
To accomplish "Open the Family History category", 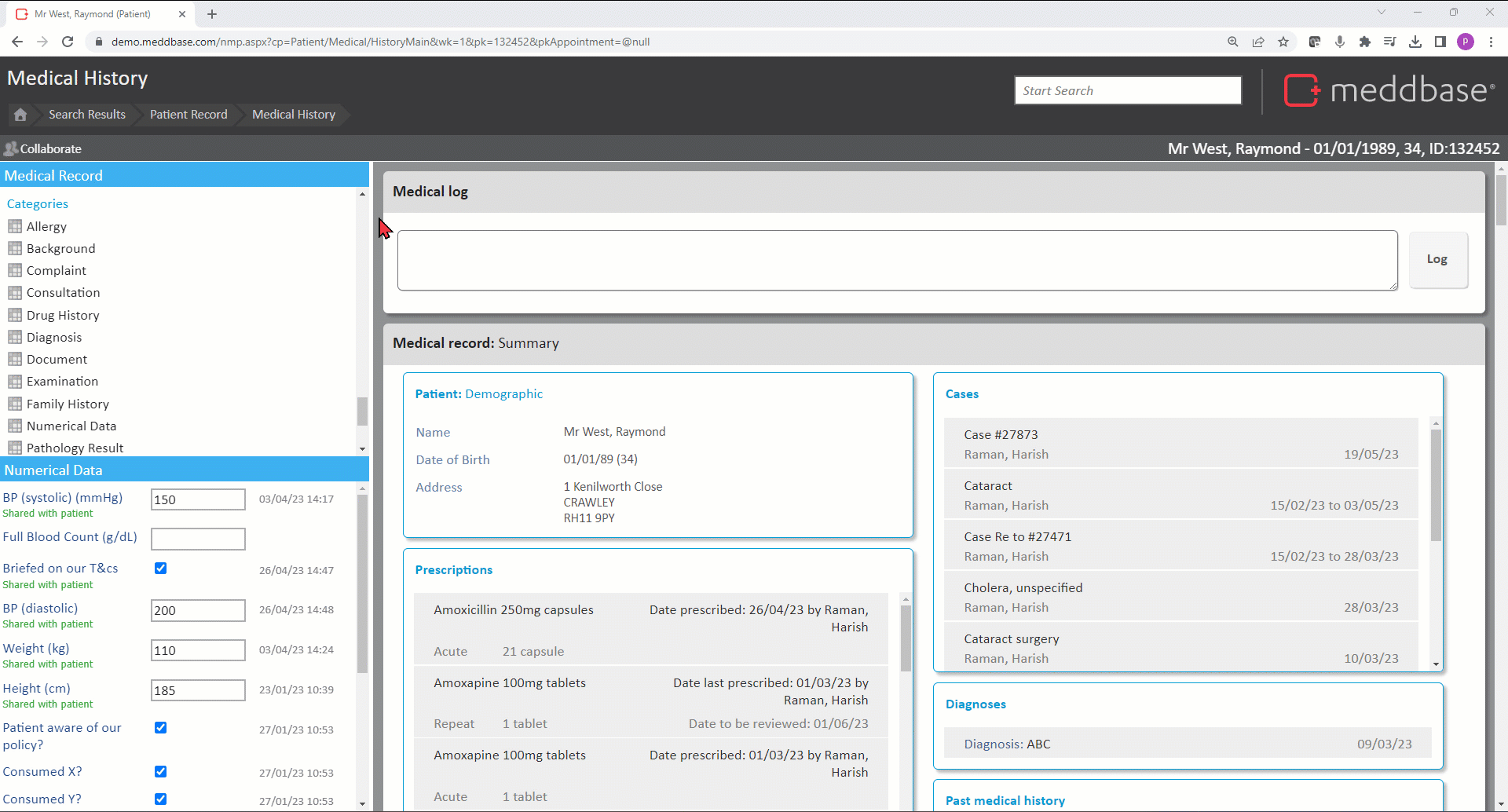I will pos(68,404).
